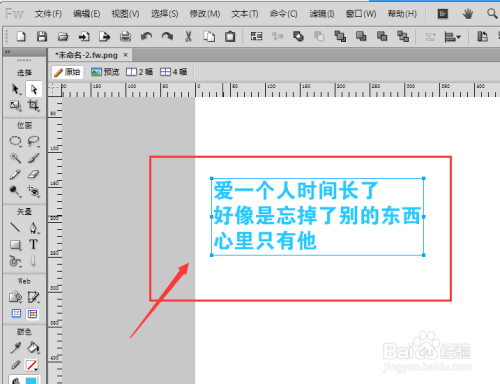Image resolution: width=500 pixels, height=384 pixels.
Task: Select the Eraser tool
Action: (x=33, y=174)
